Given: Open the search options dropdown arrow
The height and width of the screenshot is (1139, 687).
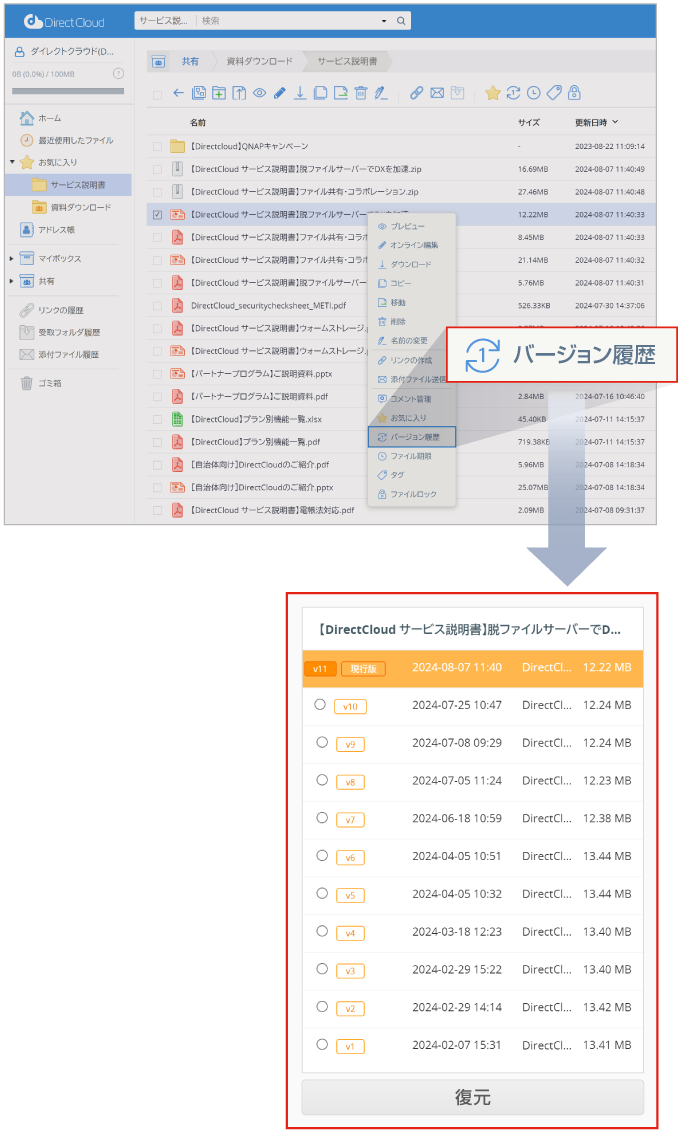Looking at the screenshot, I should [384, 21].
